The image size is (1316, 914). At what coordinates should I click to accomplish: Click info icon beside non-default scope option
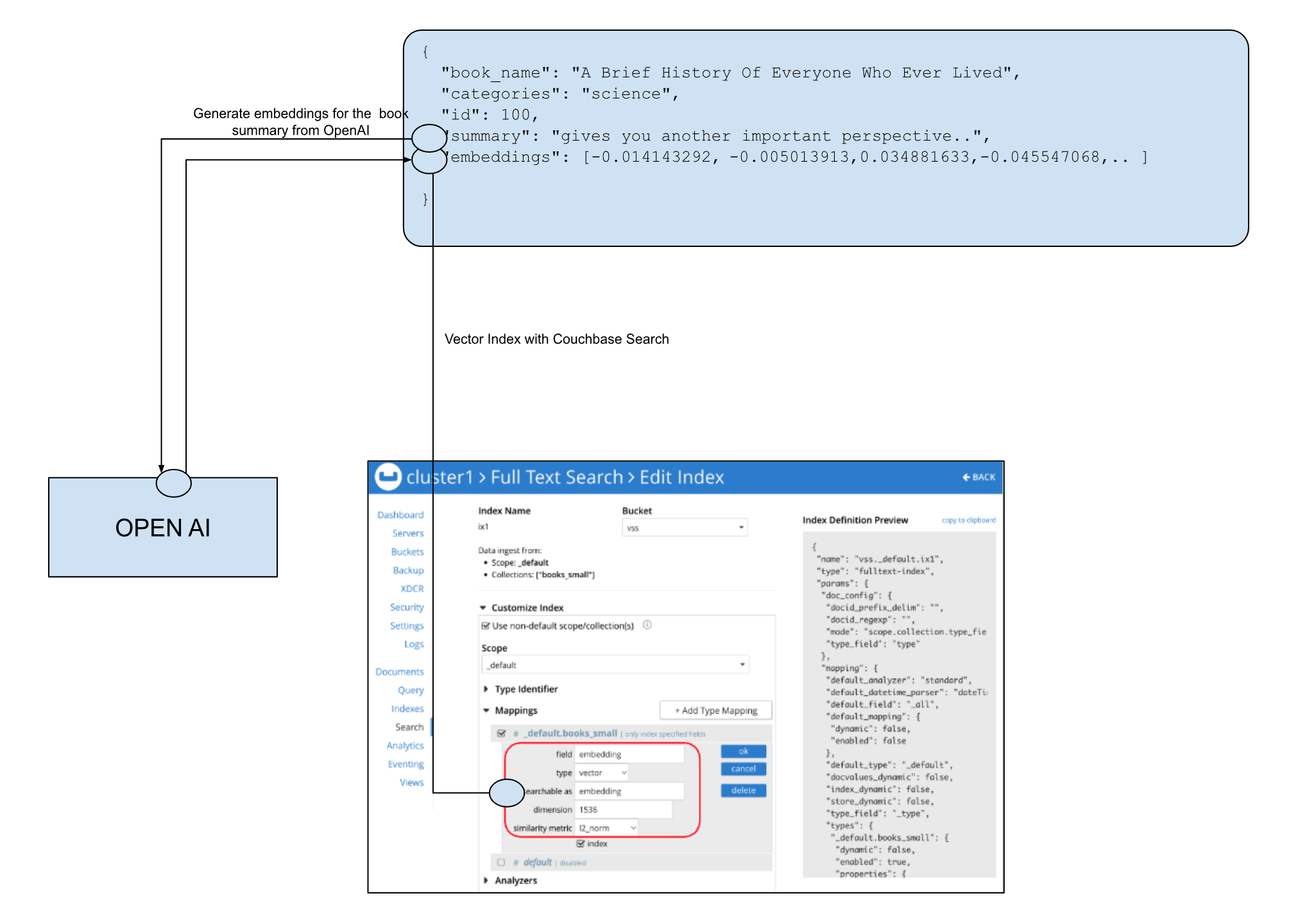pos(647,625)
